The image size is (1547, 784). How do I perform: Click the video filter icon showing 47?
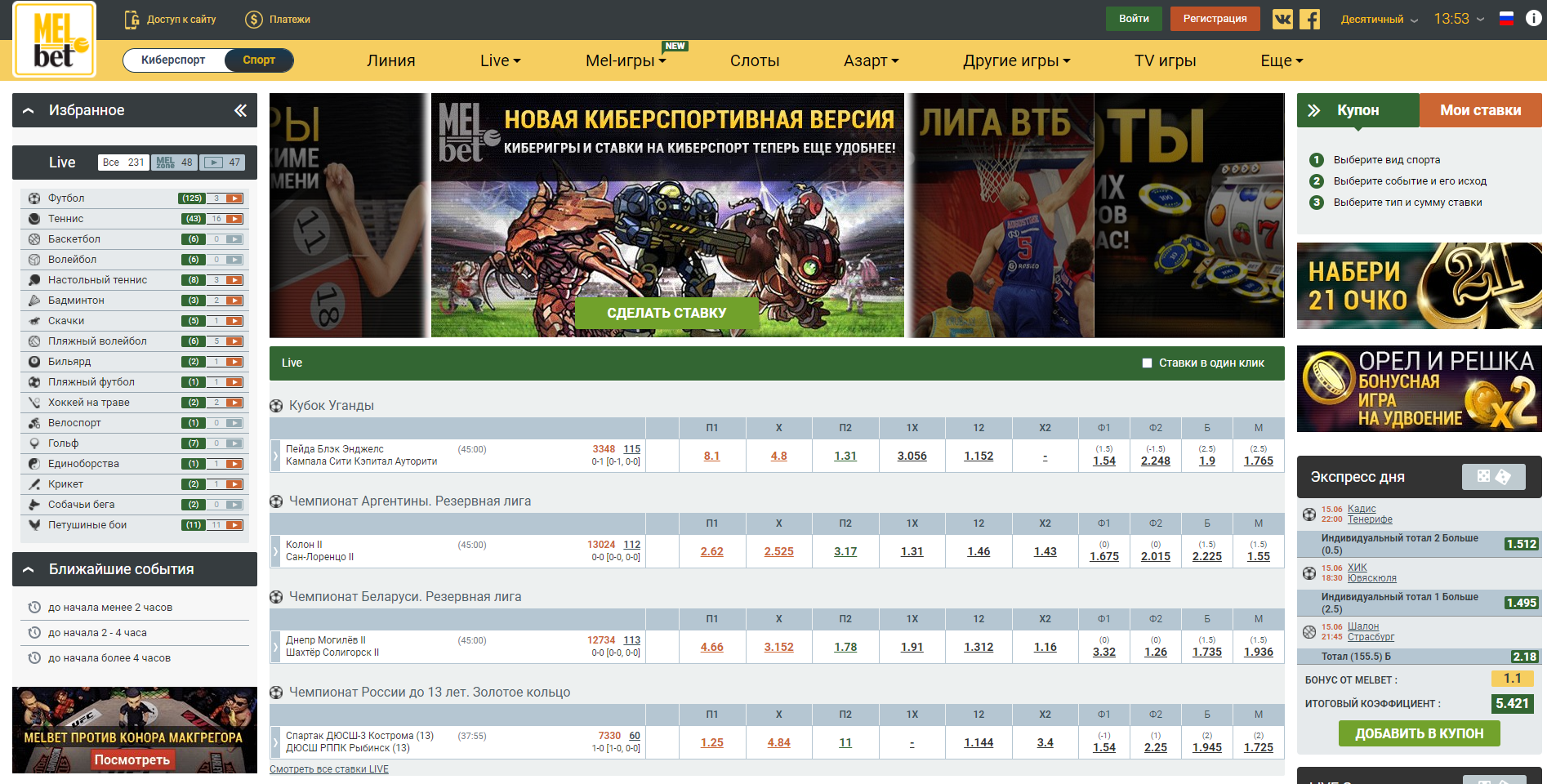(224, 163)
